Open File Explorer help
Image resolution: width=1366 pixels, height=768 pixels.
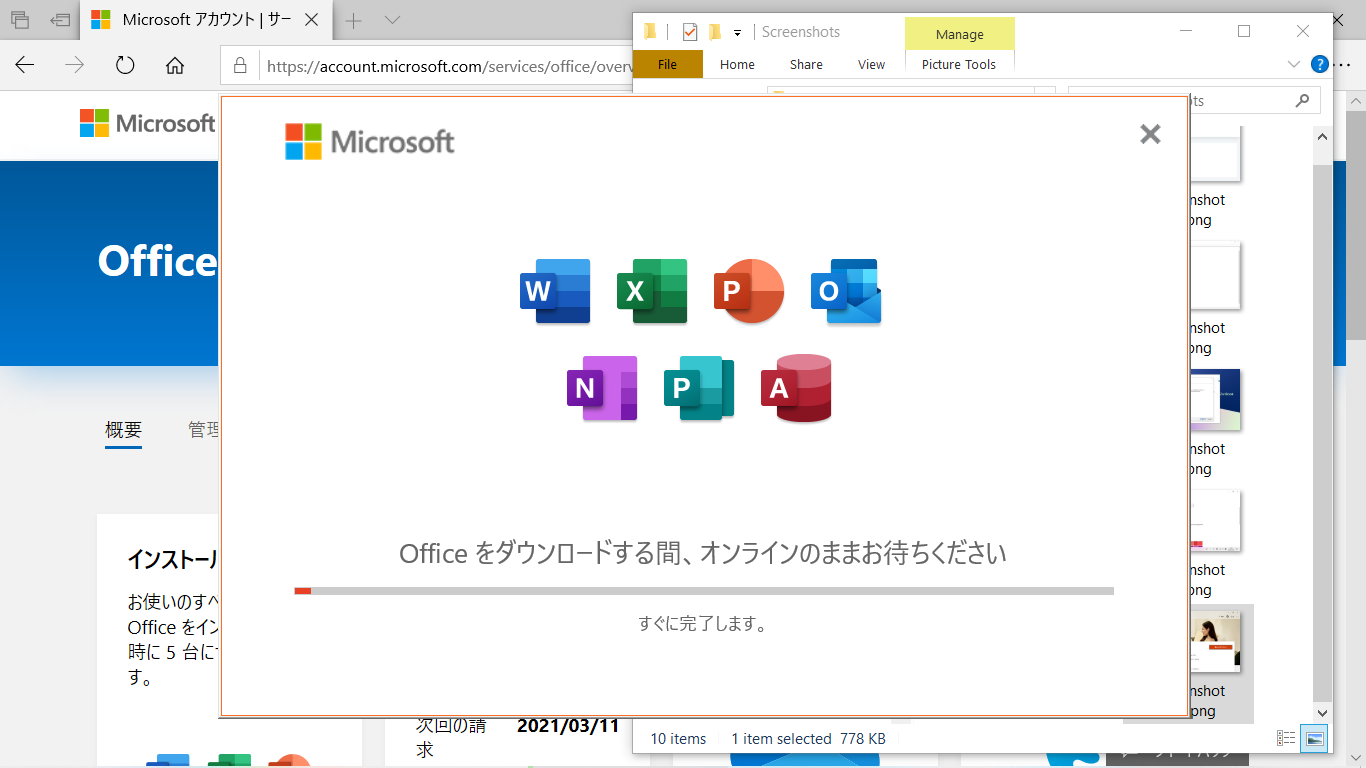pyautogui.click(x=1319, y=65)
